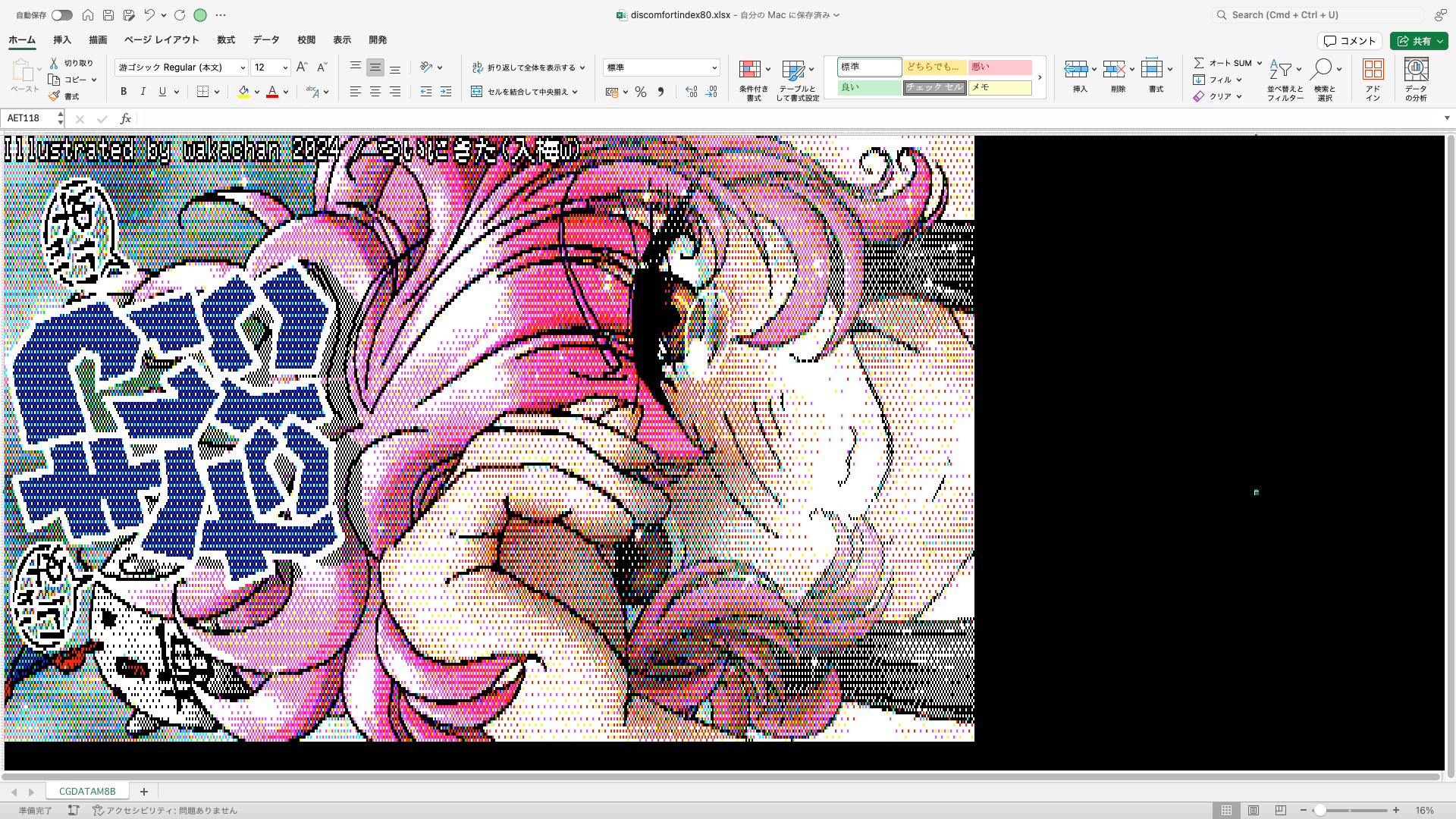Apply yellow fill color bucket

[243, 92]
